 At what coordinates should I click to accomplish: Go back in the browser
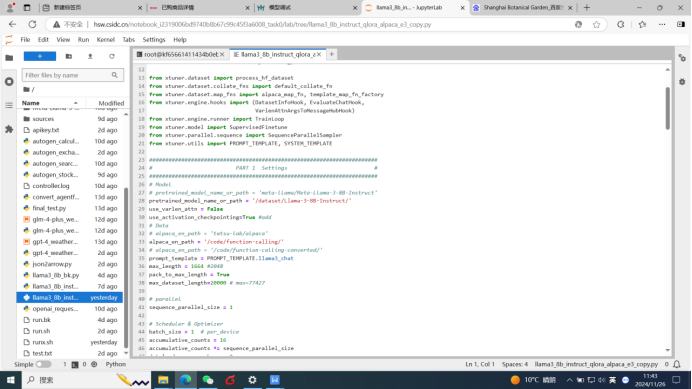(x=12, y=24)
